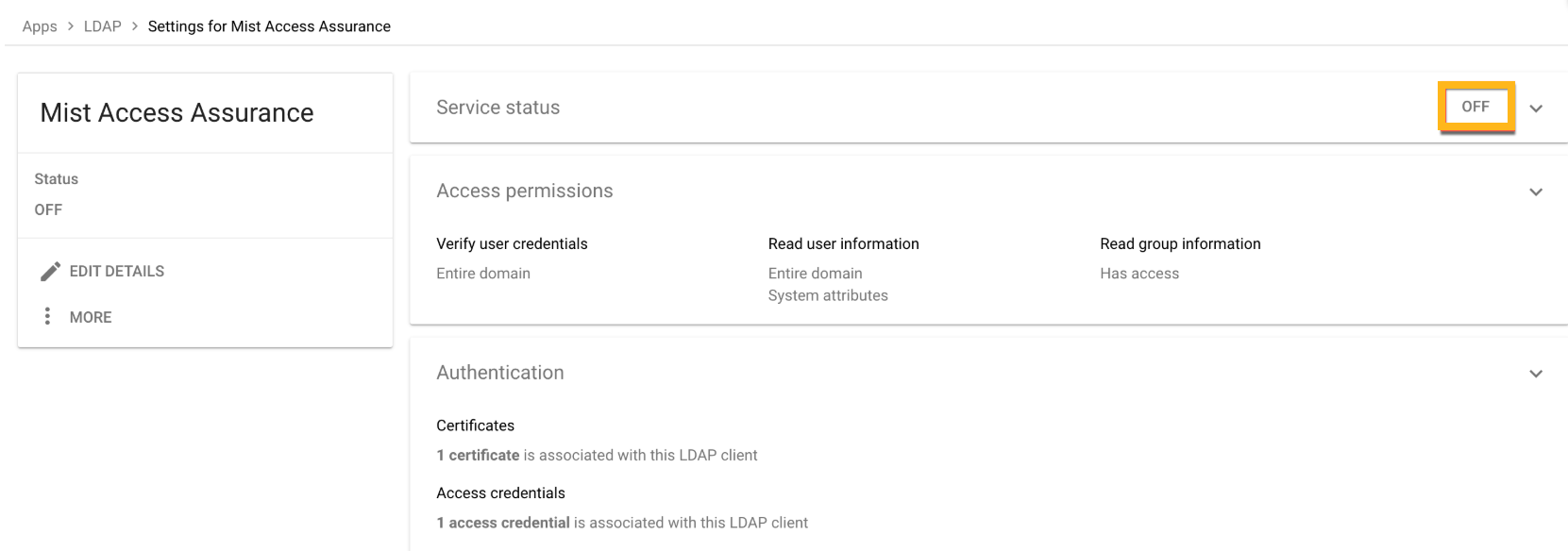Screen dimensions: 1568x551
Task: Open the Service status panel header
Action: [497, 108]
